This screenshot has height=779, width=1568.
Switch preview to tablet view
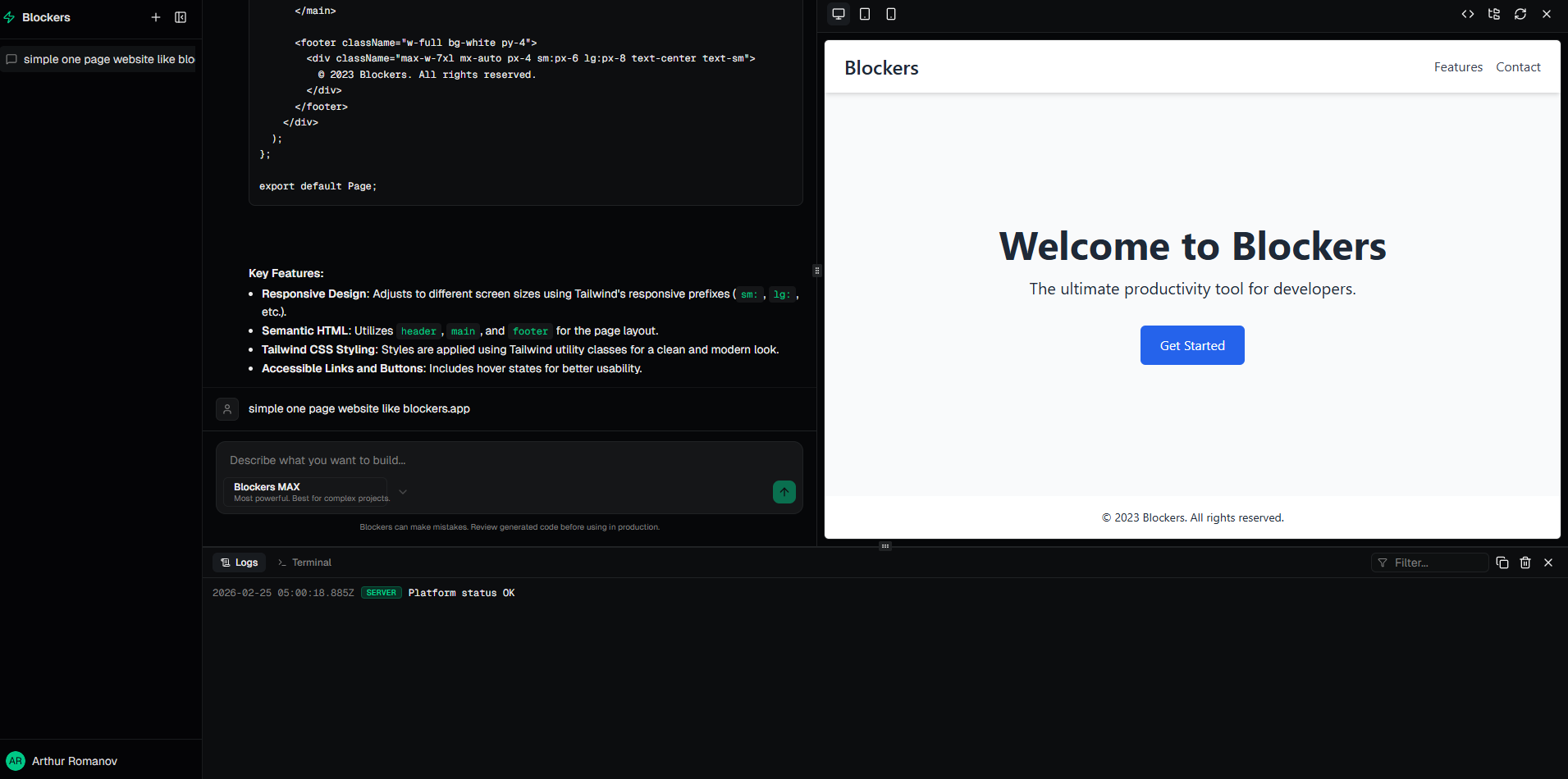[x=865, y=14]
